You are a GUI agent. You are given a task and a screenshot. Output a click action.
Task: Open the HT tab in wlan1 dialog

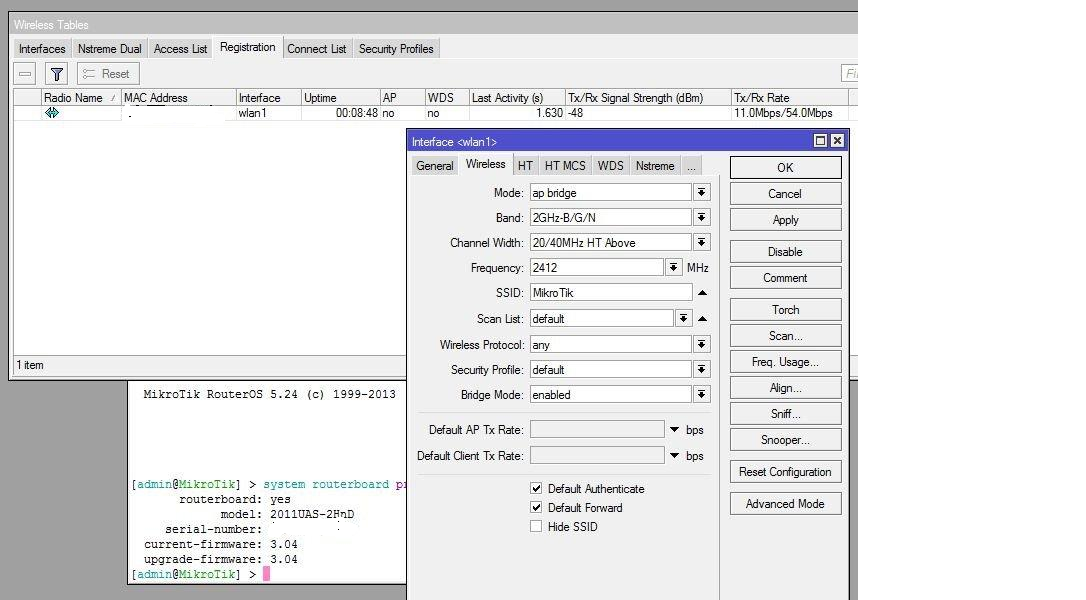[525, 166]
